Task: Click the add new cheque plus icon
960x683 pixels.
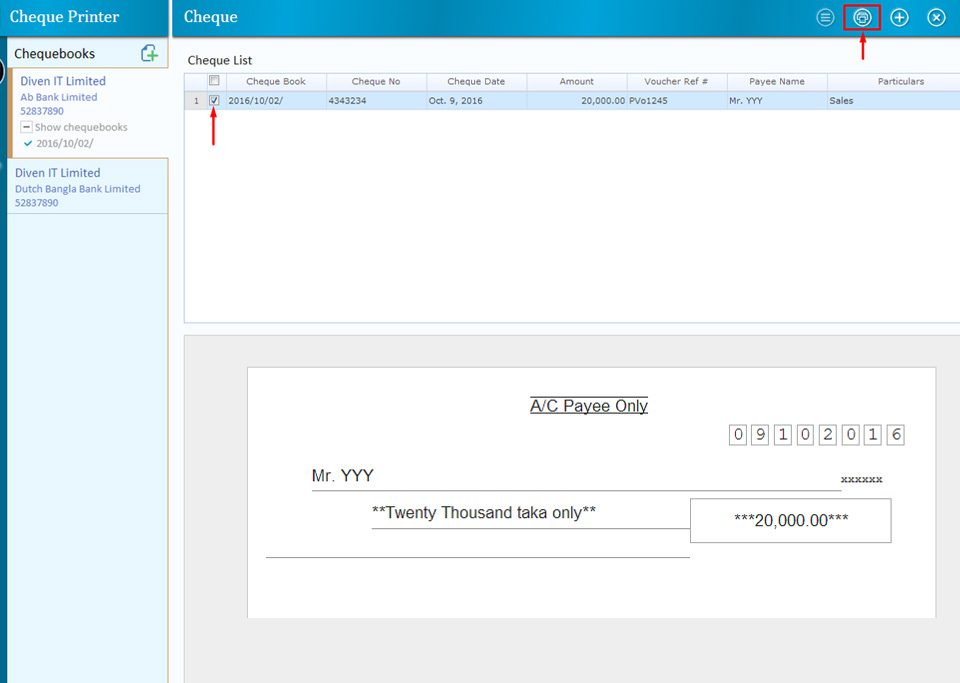Action: pyautogui.click(x=899, y=17)
